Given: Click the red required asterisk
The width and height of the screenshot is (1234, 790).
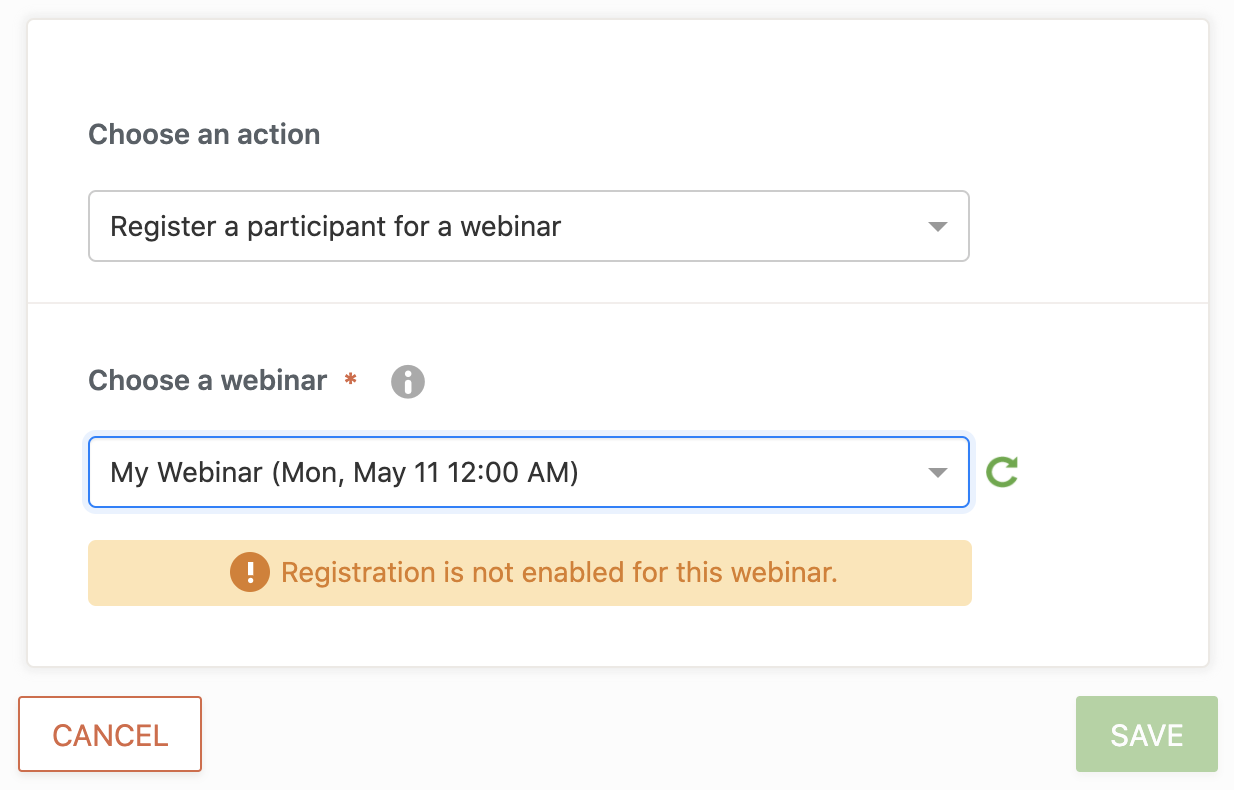Looking at the screenshot, I should (x=350, y=381).
